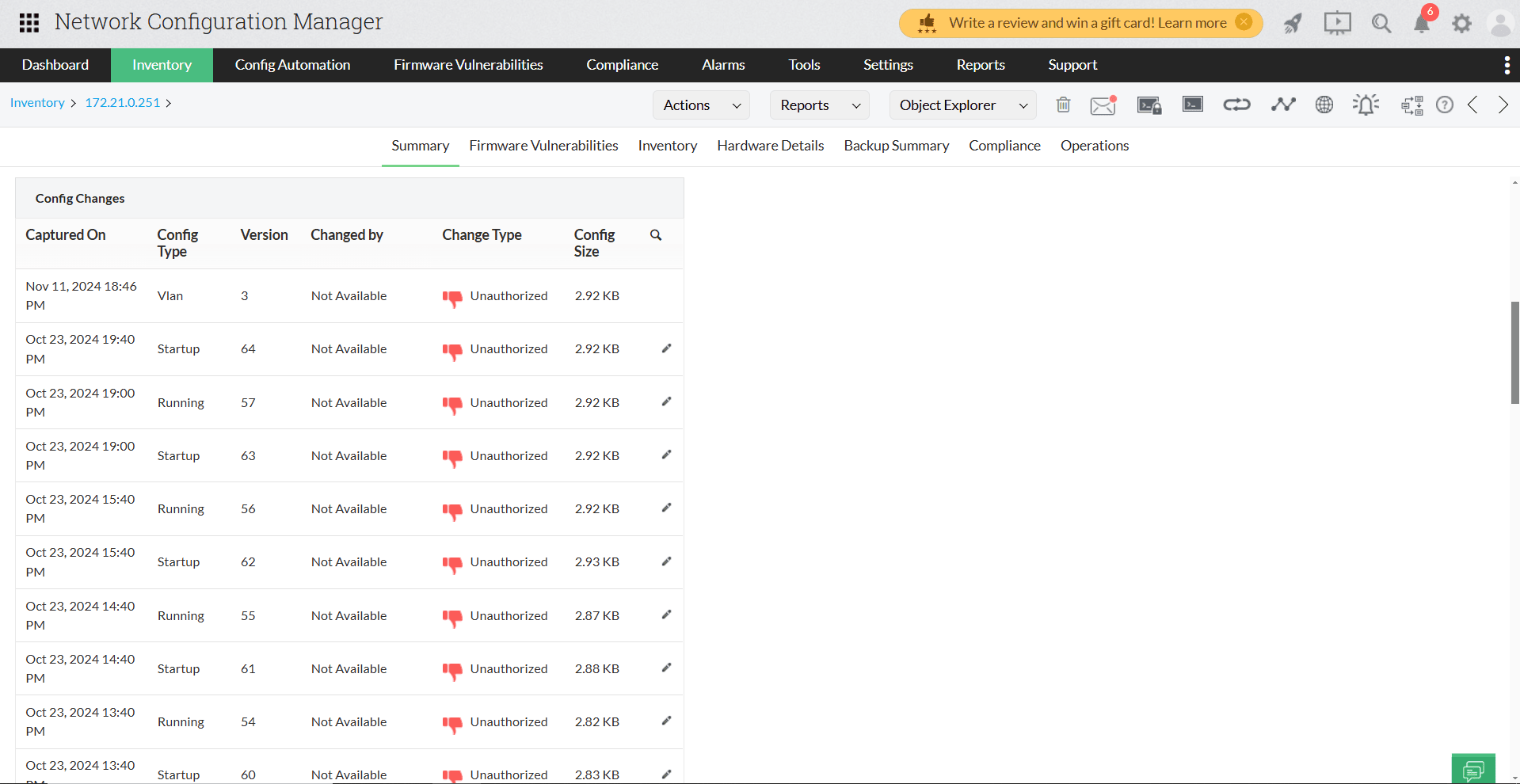Open live chat widget at bottom right
1520x784 pixels.
pyautogui.click(x=1472, y=768)
